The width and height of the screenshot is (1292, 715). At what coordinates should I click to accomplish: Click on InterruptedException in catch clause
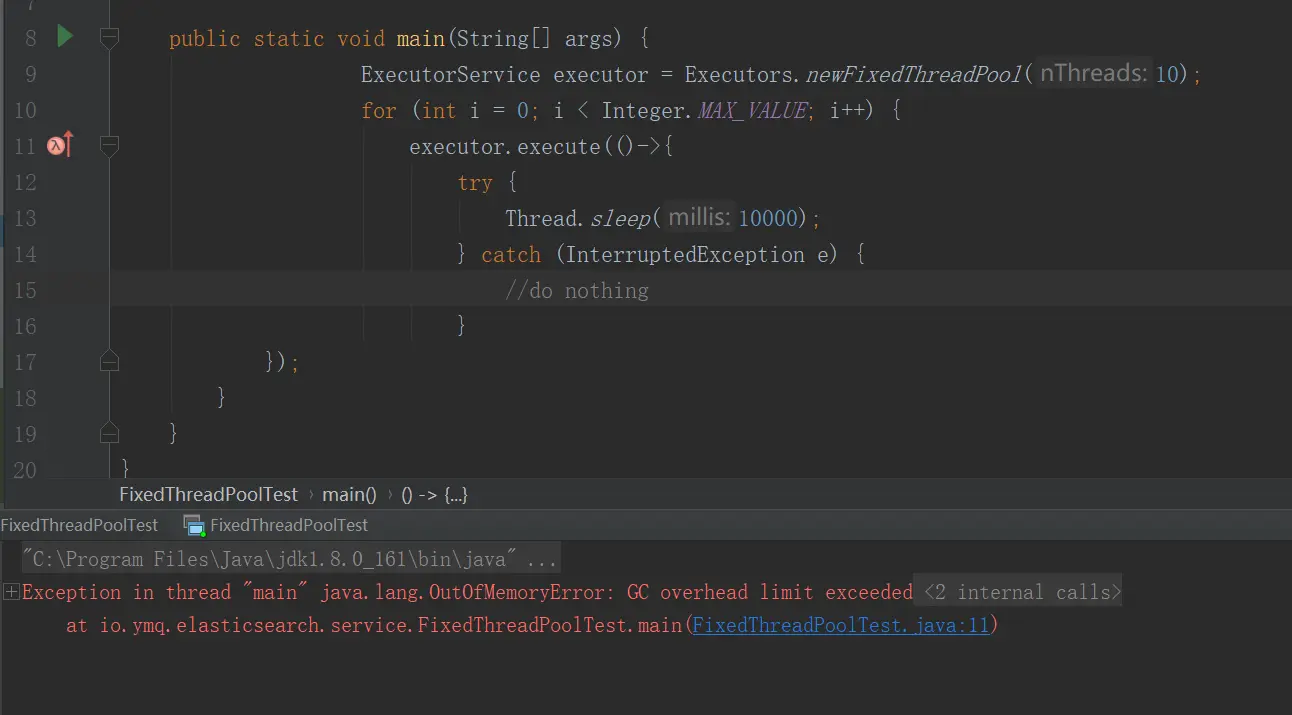685,255
